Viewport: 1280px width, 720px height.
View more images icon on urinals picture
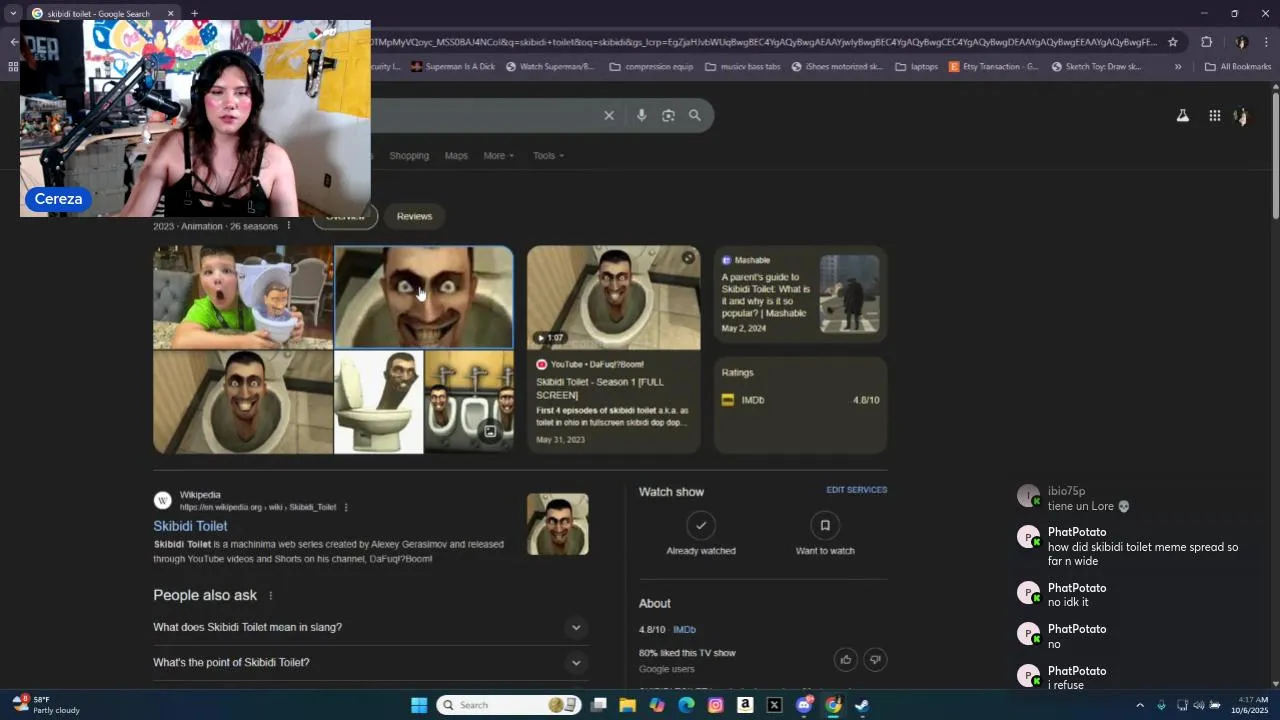point(490,432)
